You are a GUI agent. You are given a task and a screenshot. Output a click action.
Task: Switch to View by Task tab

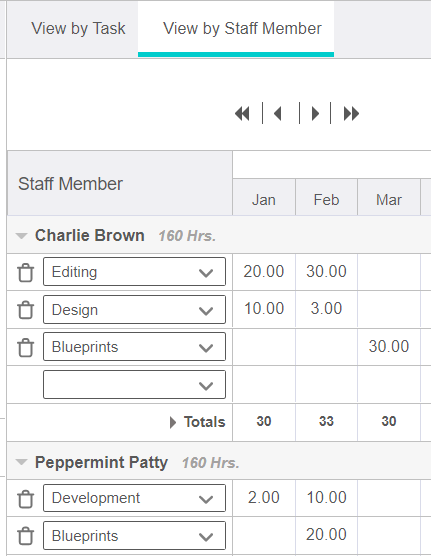click(x=78, y=28)
